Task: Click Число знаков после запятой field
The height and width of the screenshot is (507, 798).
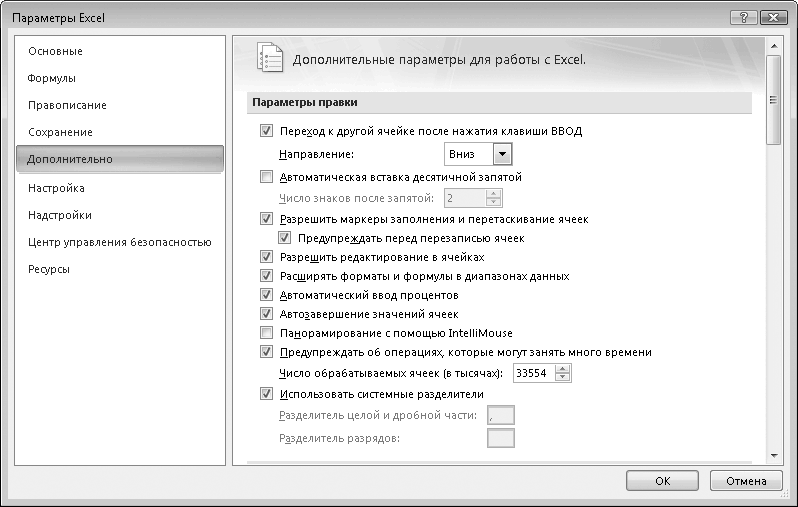Action: click(465, 198)
